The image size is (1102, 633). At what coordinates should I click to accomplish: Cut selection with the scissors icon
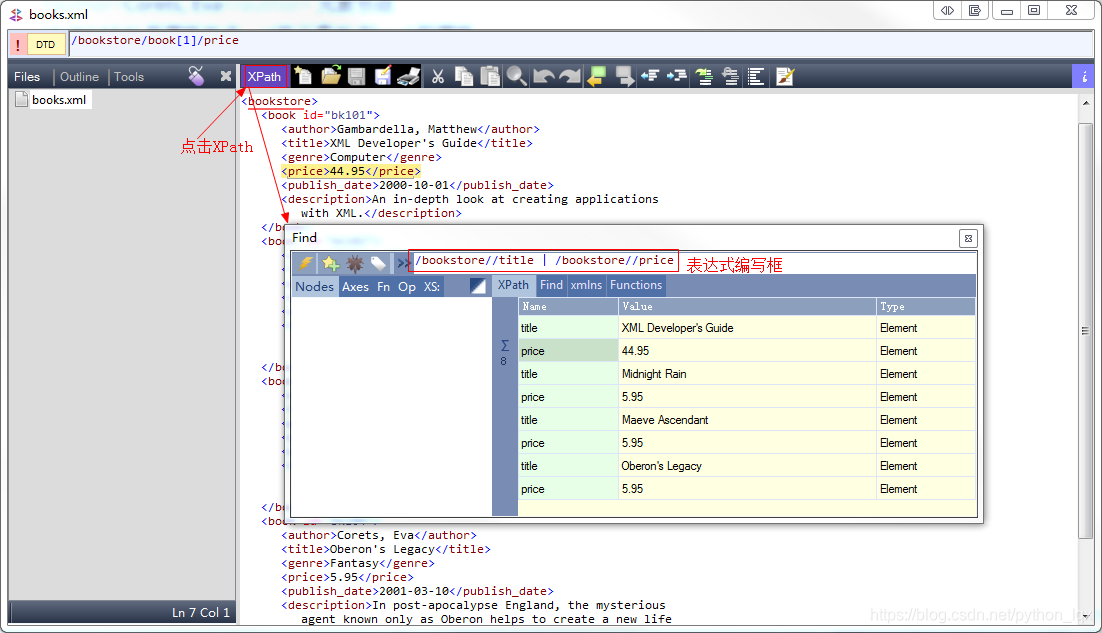tap(438, 77)
